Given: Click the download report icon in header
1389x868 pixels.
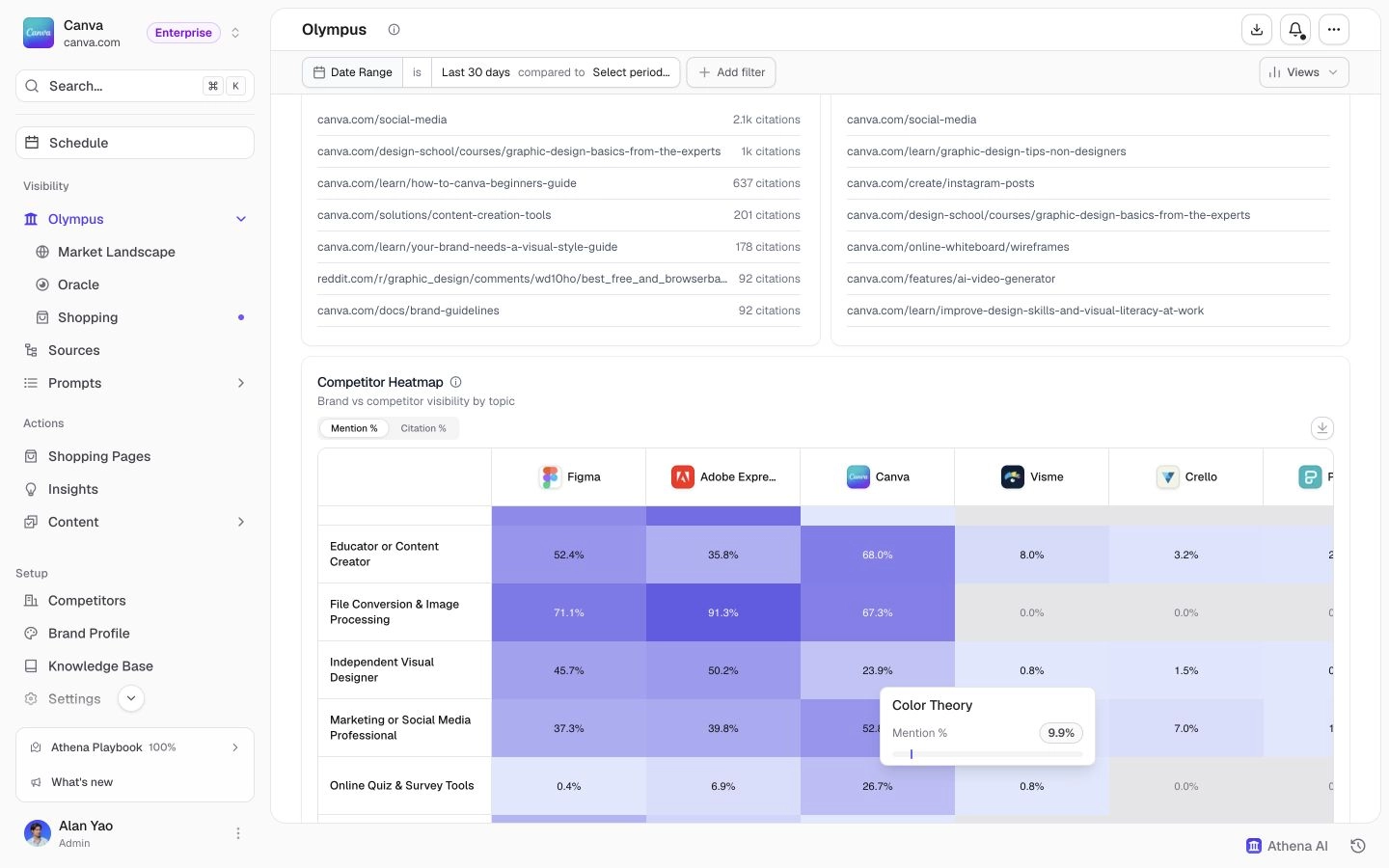Looking at the screenshot, I should pyautogui.click(x=1257, y=30).
